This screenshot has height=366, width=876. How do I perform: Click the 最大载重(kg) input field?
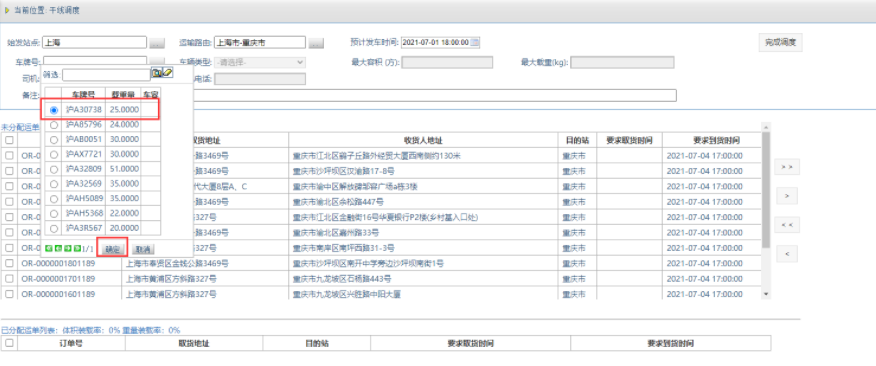point(622,62)
